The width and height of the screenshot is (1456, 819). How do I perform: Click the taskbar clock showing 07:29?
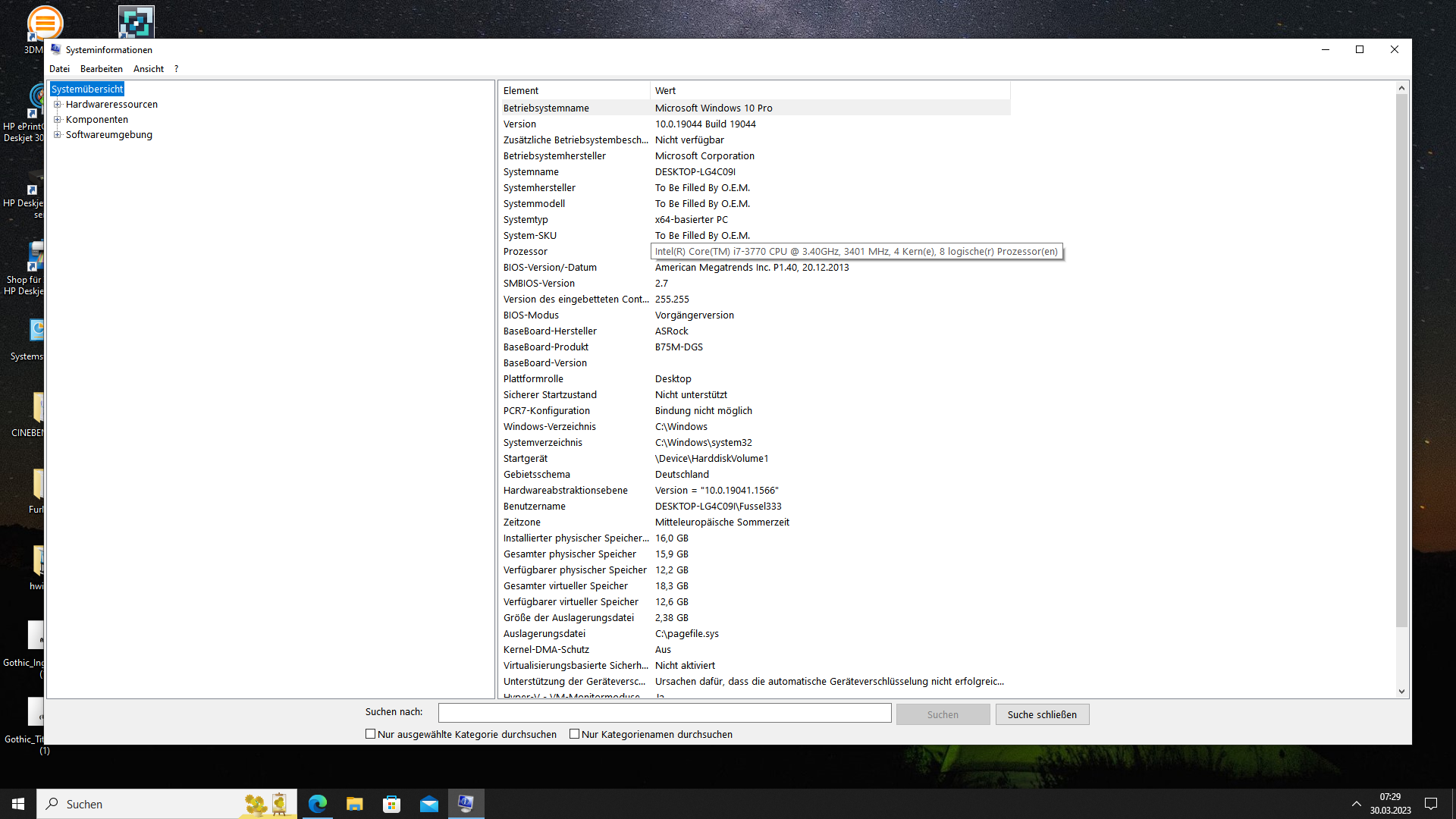(x=1390, y=804)
